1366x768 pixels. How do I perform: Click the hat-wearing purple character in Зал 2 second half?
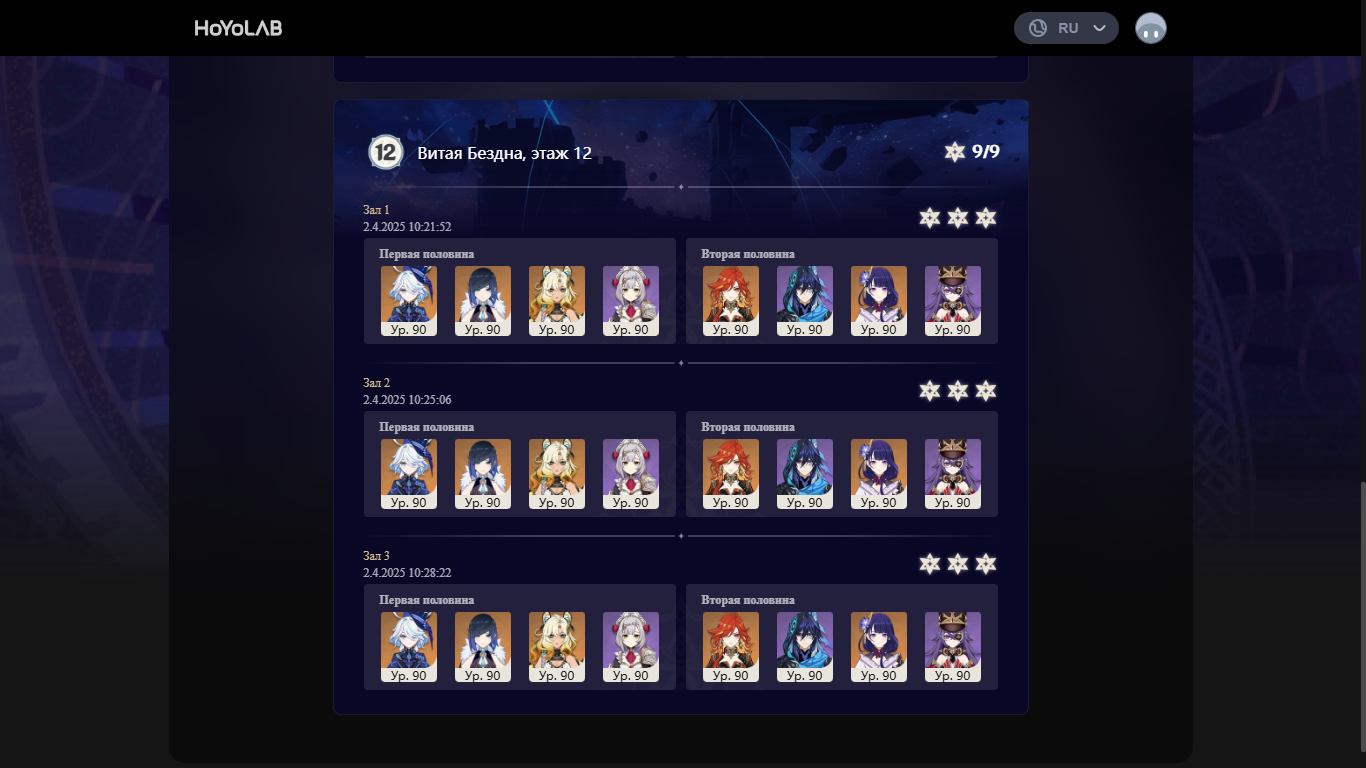coord(953,474)
